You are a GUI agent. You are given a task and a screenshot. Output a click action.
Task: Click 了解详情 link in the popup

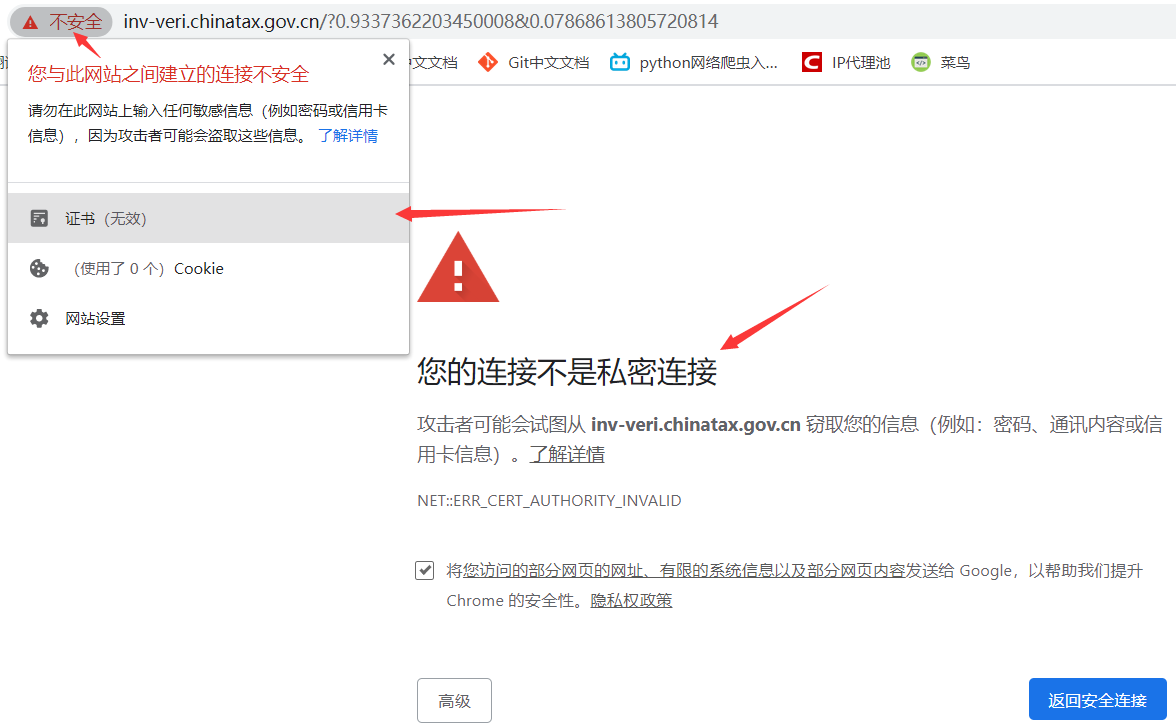[x=348, y=136]
